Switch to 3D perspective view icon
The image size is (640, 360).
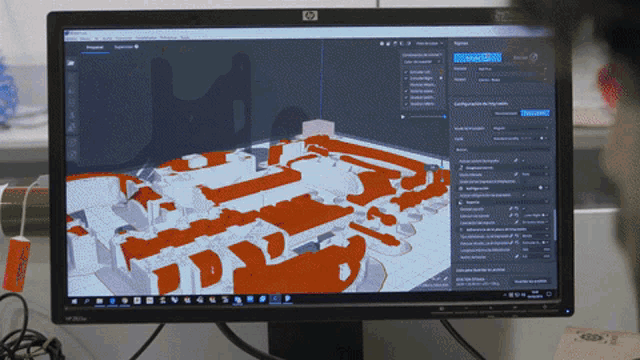point(382,43)
